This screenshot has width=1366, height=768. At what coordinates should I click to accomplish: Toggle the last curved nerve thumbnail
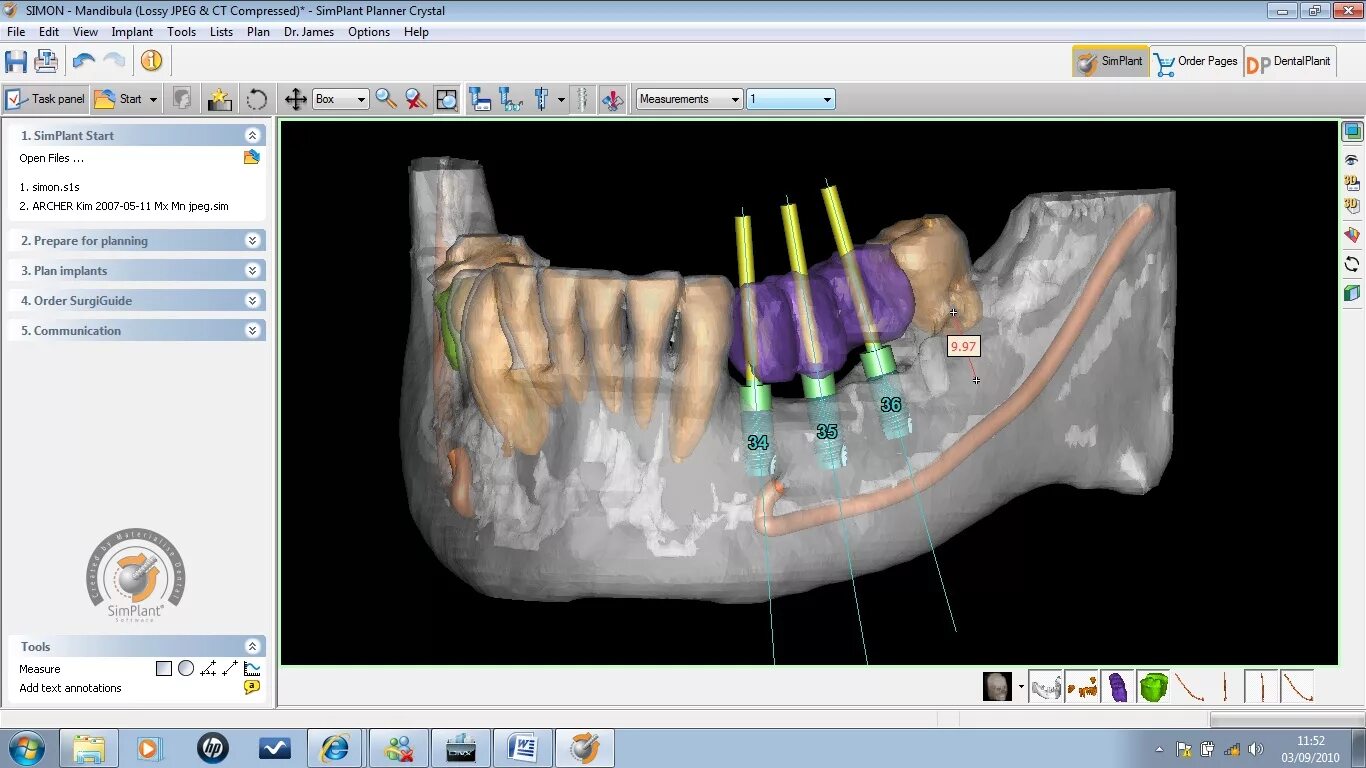[x=1297, y=686]
